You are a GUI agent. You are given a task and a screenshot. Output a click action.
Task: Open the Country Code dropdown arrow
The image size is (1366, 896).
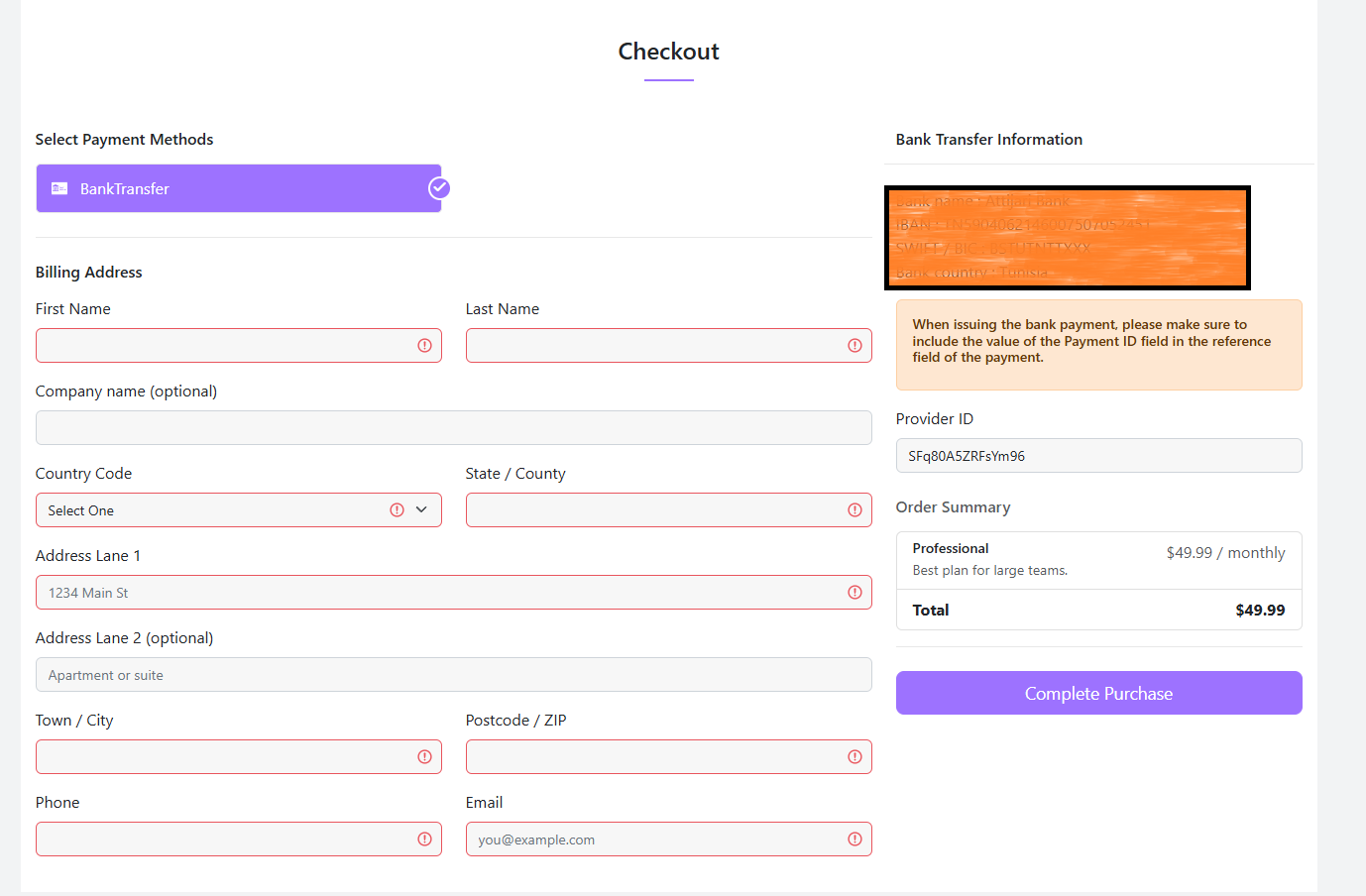pos(421,510)
